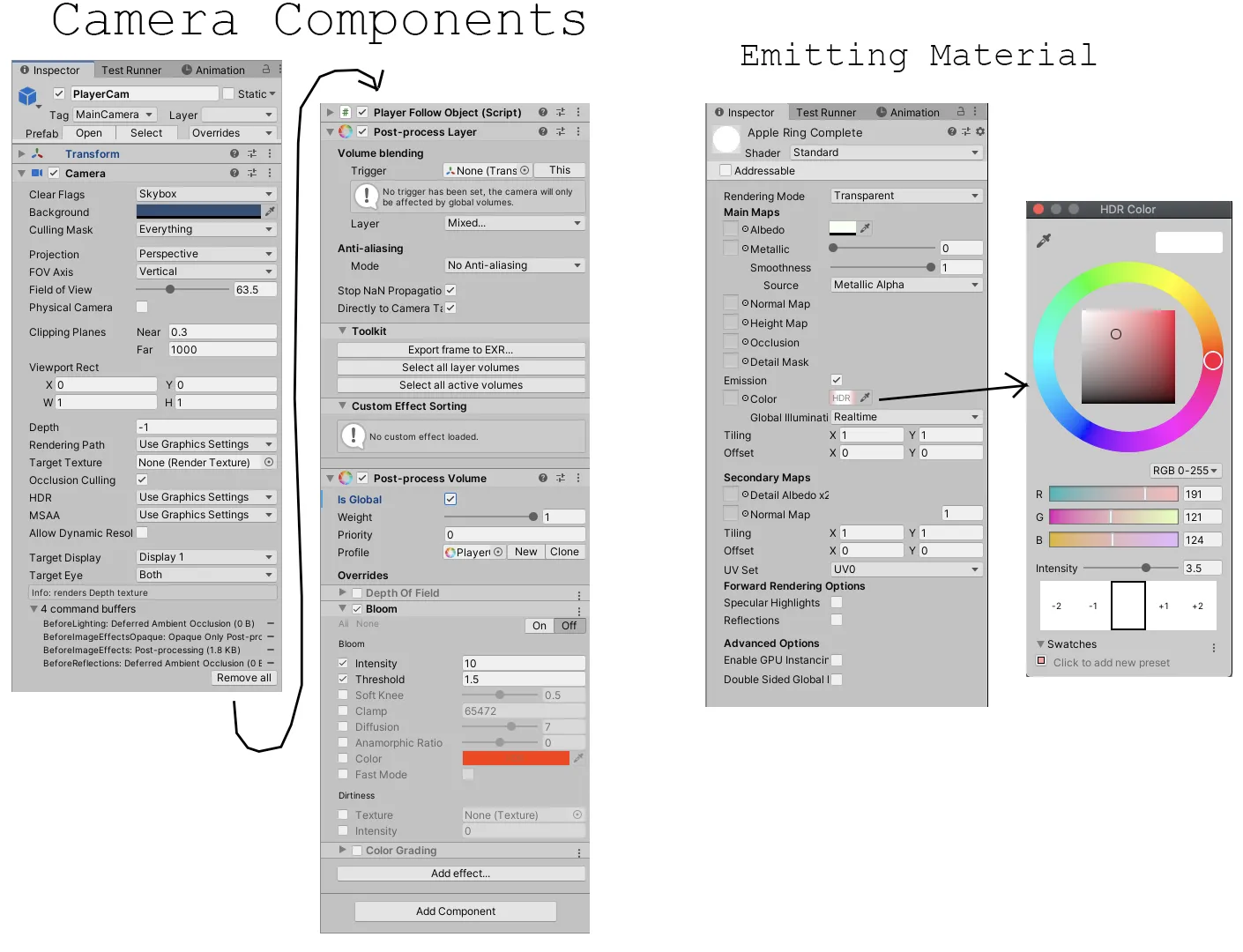
Task: Open the Player Follow Object three-dot menu
Action: click(x=578, y=112)
